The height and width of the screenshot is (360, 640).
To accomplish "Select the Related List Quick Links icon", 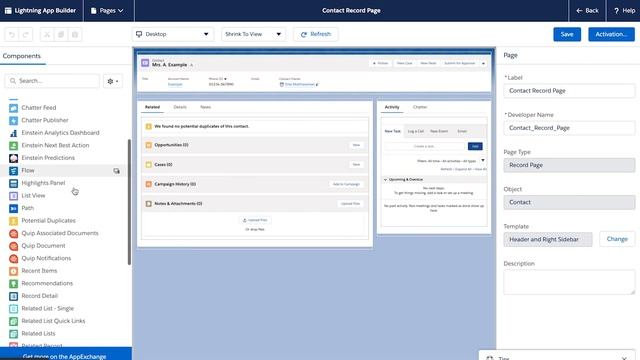I will 13,321.
